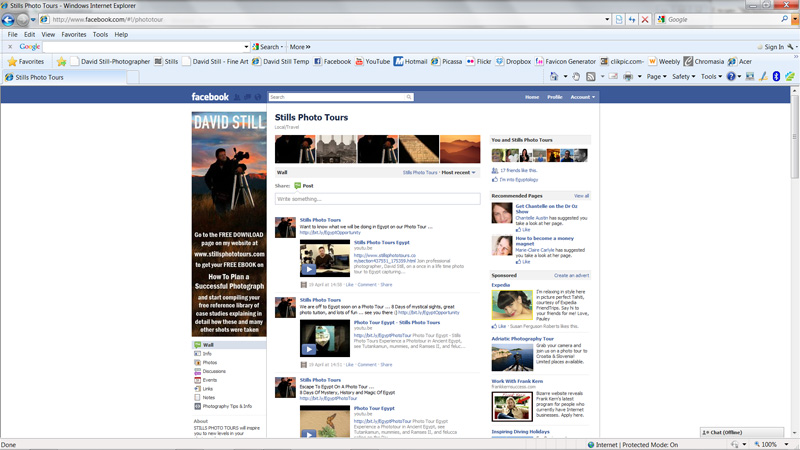This screenshot has height=450, width=800.
Task: Click the Bluetooth toolbar icon
Action: 776,77
